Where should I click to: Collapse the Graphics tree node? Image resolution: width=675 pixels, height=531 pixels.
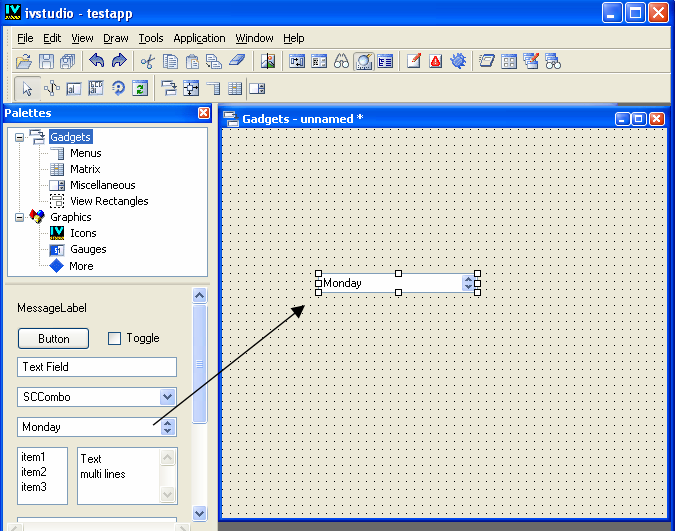[x=19, y=217]
